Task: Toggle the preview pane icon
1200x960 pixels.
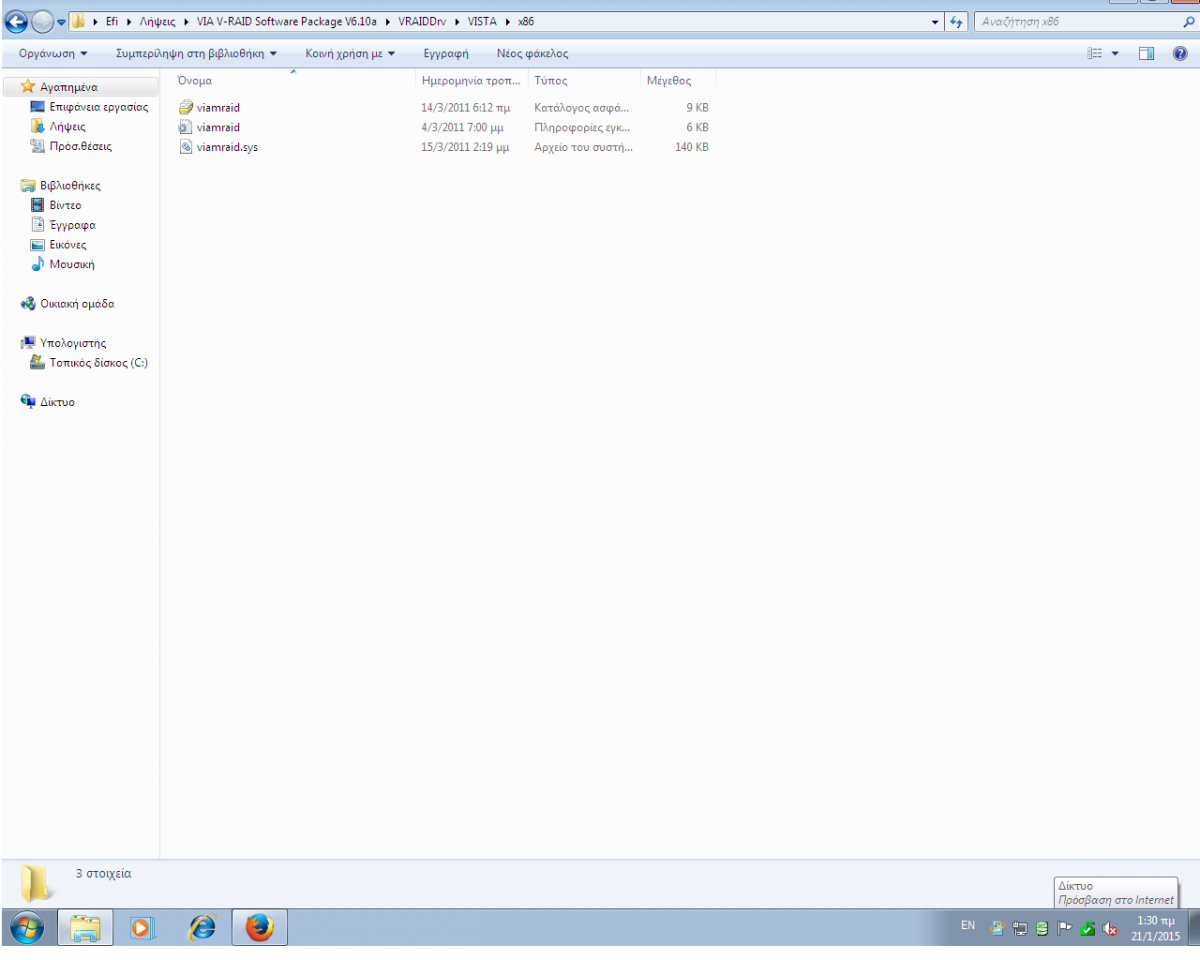Action: [x=1147, y=53]
